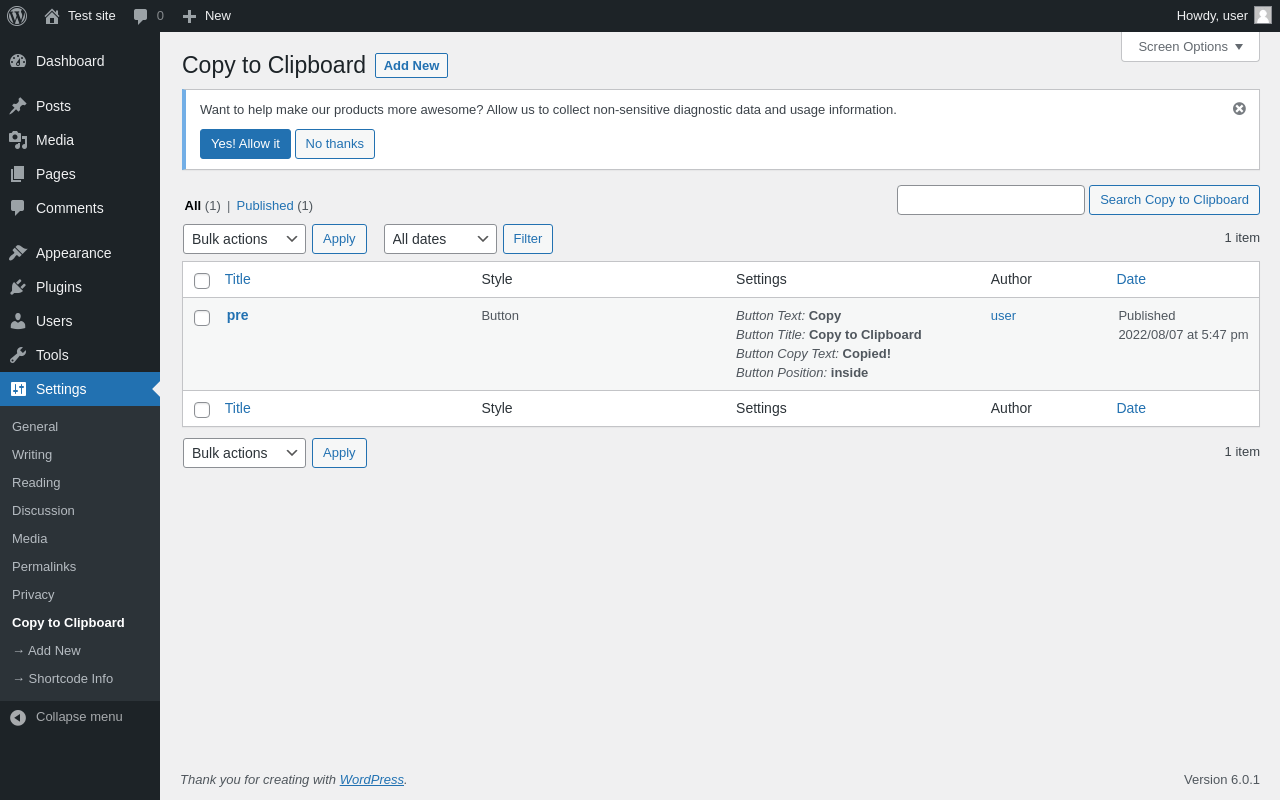Click the Plugins plug icon
Image resolution: width=1280 pixels, height=800 pixels.
[18, 287]
